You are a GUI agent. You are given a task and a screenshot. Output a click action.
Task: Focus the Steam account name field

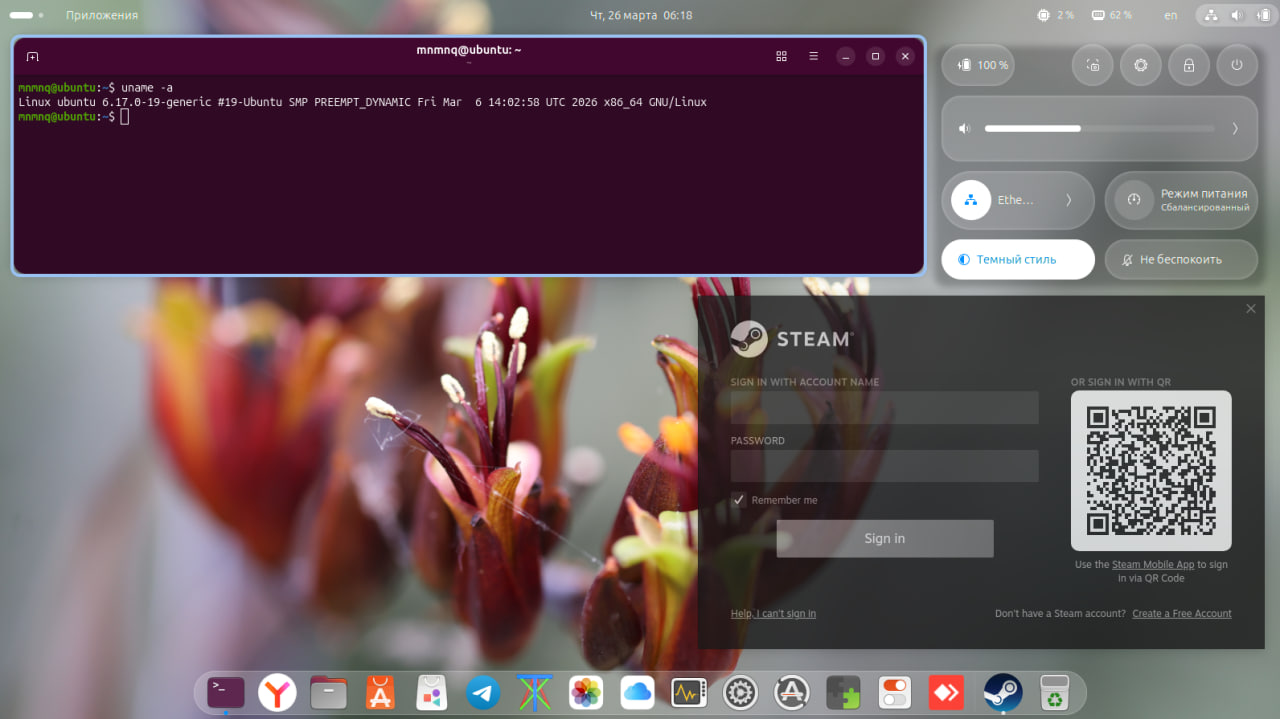click(884, 408)
